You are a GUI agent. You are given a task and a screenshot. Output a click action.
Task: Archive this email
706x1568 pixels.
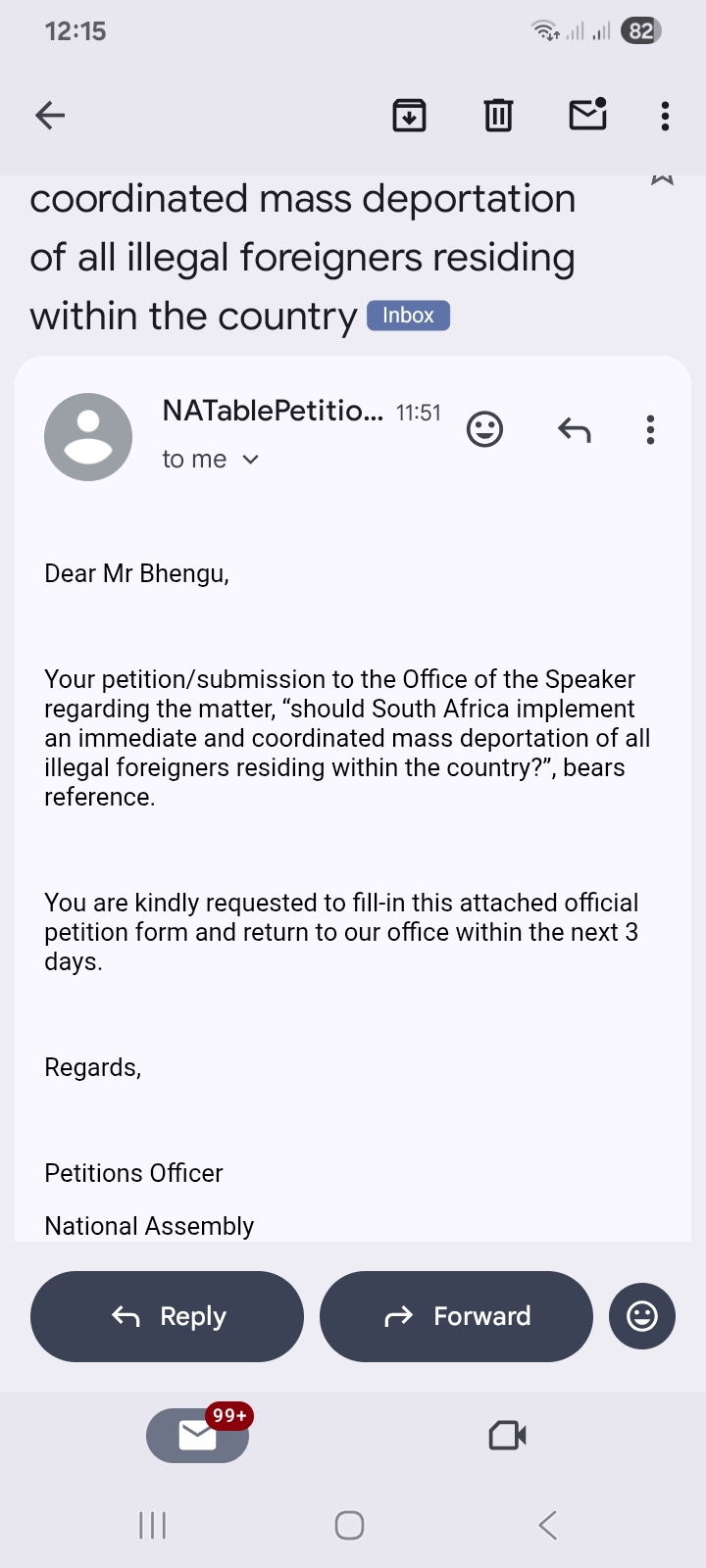tap(409, 116)
